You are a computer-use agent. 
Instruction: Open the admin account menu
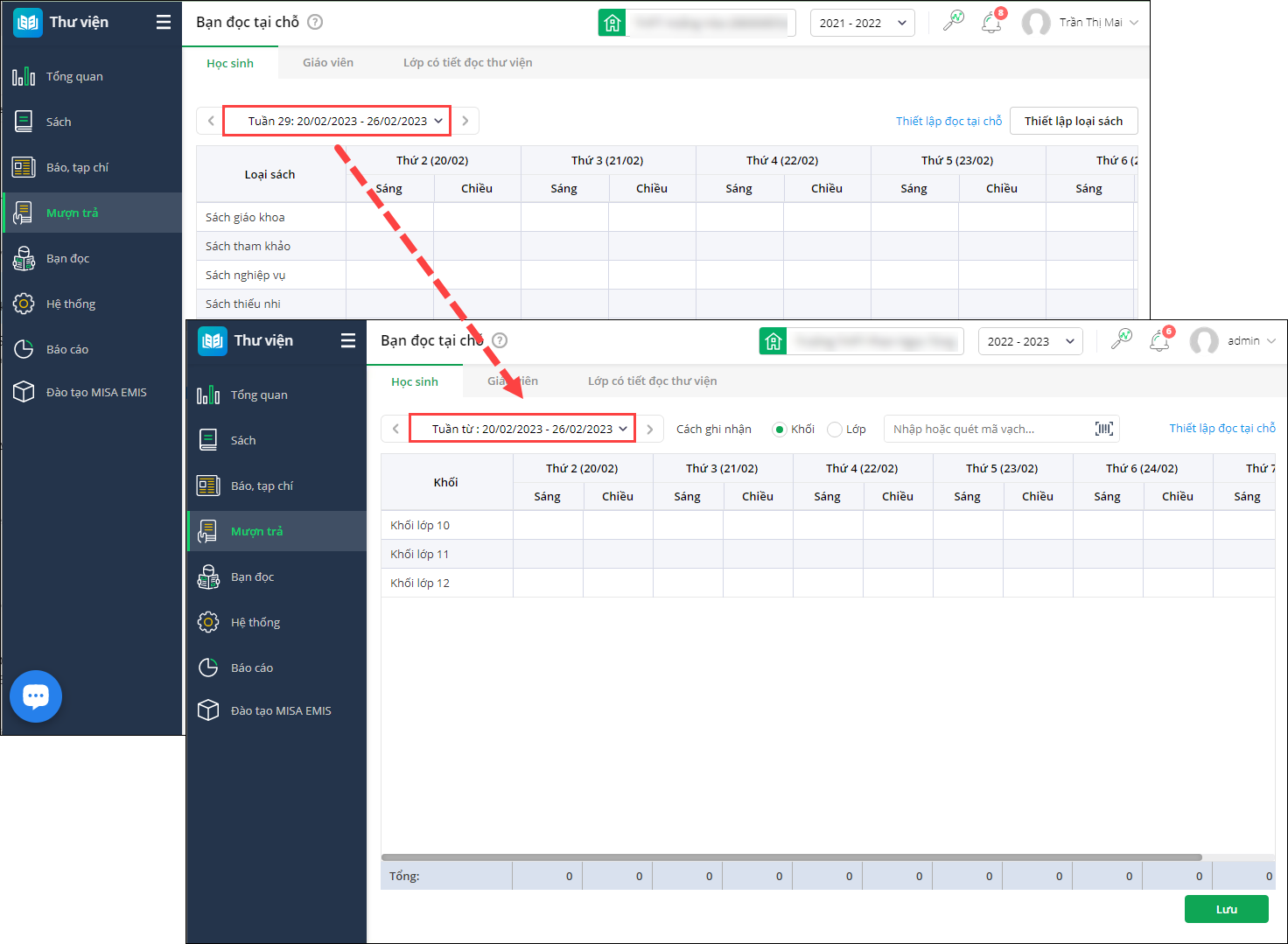[1234, 341]
